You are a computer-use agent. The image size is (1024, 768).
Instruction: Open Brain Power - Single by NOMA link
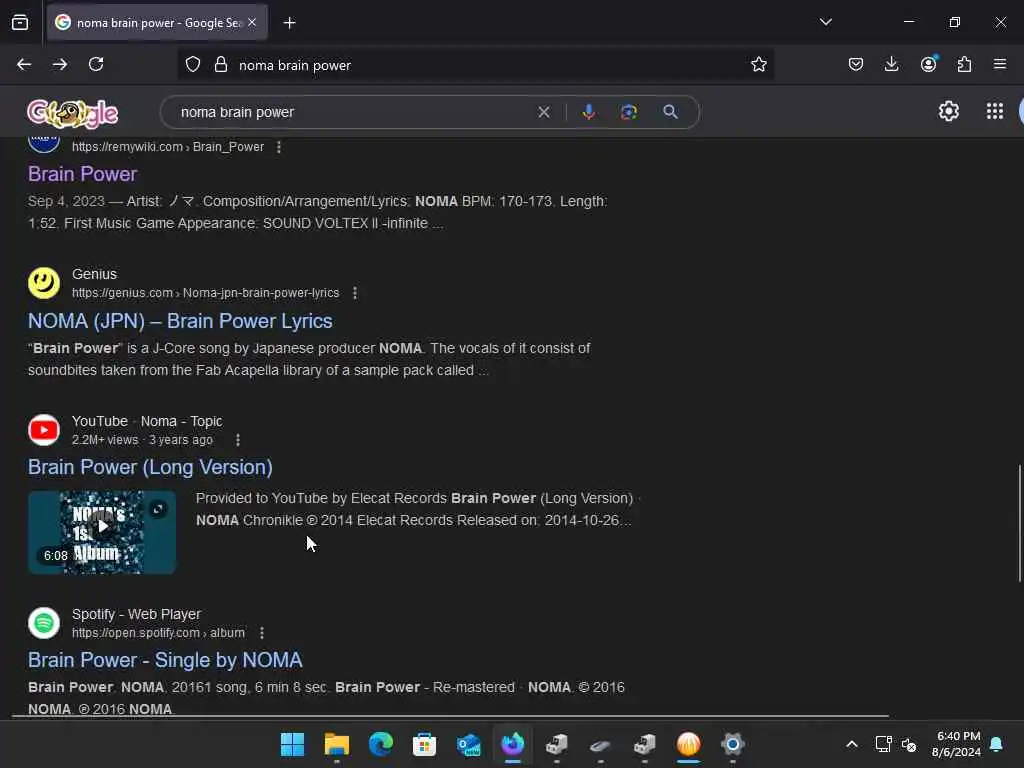[165, 660]
